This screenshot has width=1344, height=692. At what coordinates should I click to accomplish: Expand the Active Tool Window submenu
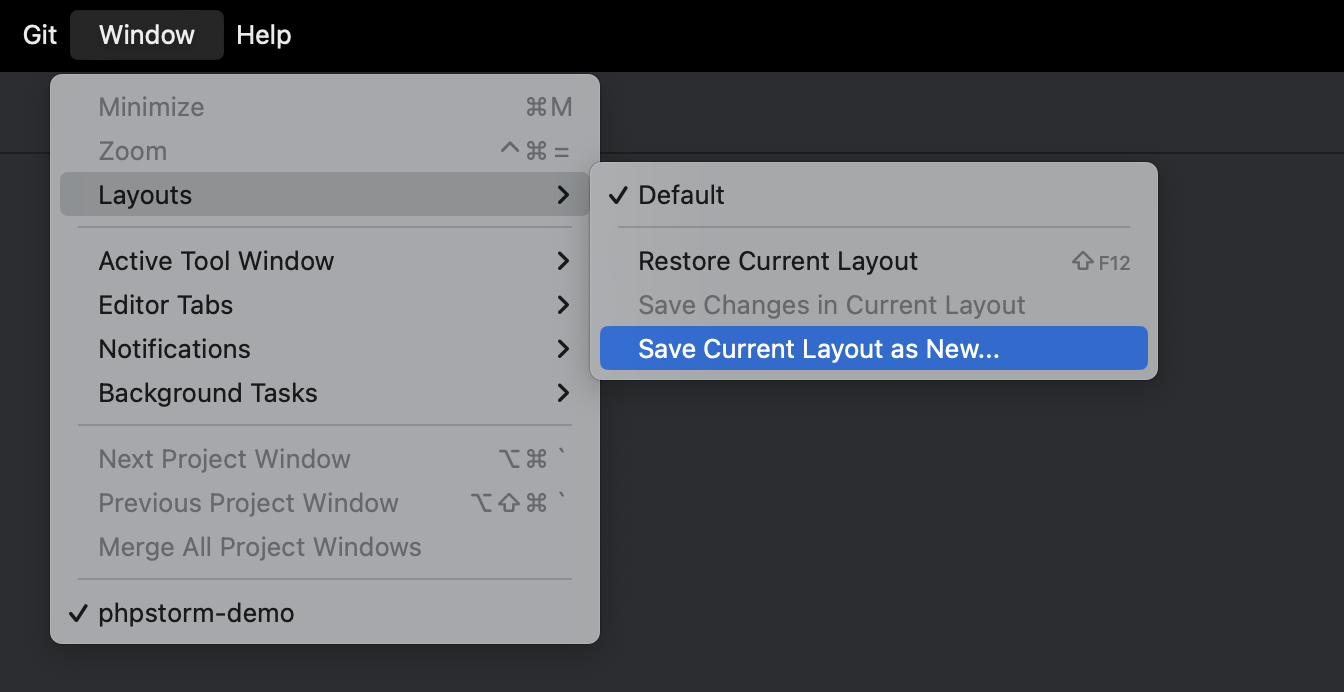(x=216, y=261)
